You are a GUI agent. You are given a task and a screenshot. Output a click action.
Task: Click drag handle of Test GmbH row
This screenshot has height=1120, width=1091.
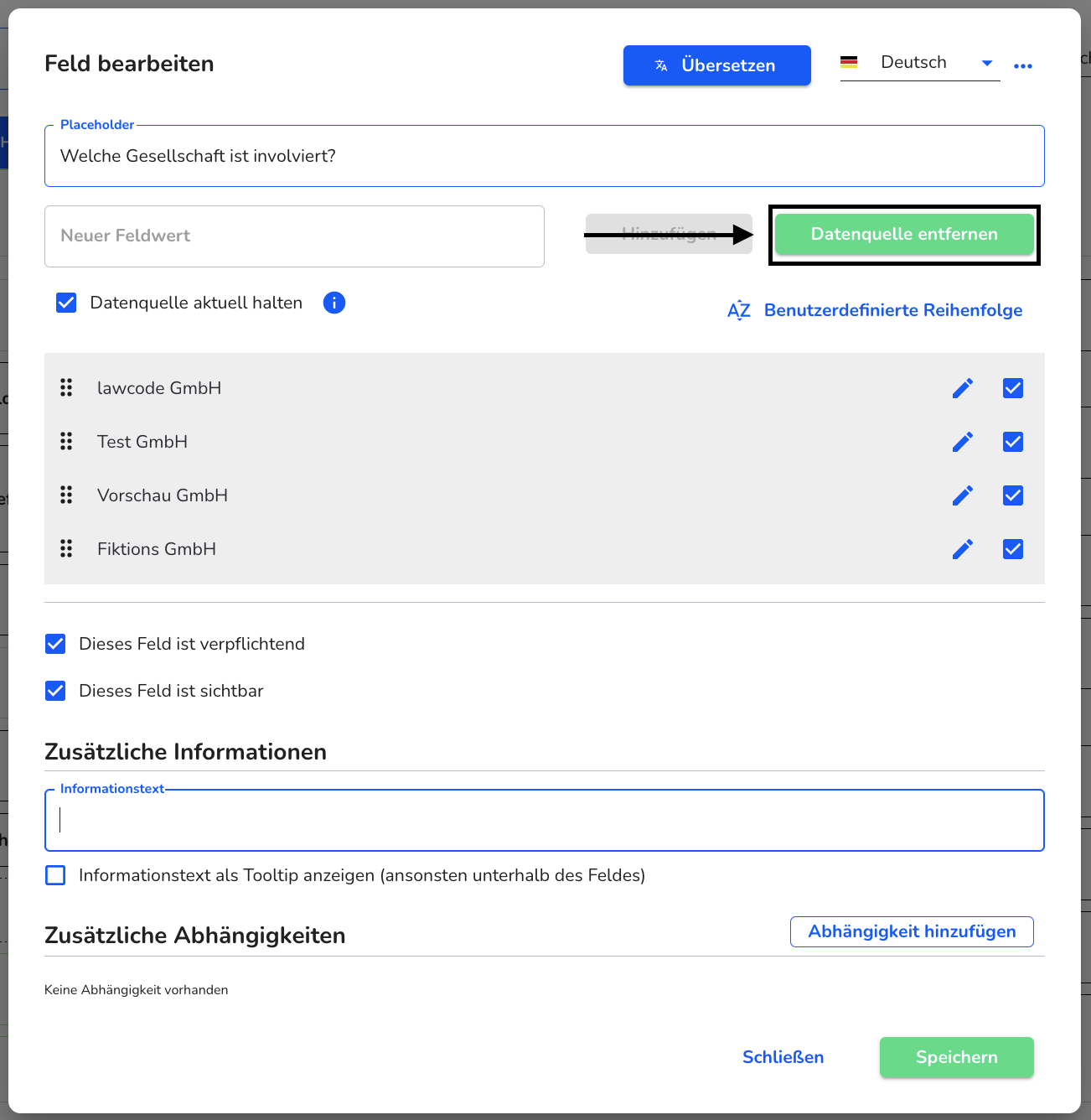click(x=66, y=441)
